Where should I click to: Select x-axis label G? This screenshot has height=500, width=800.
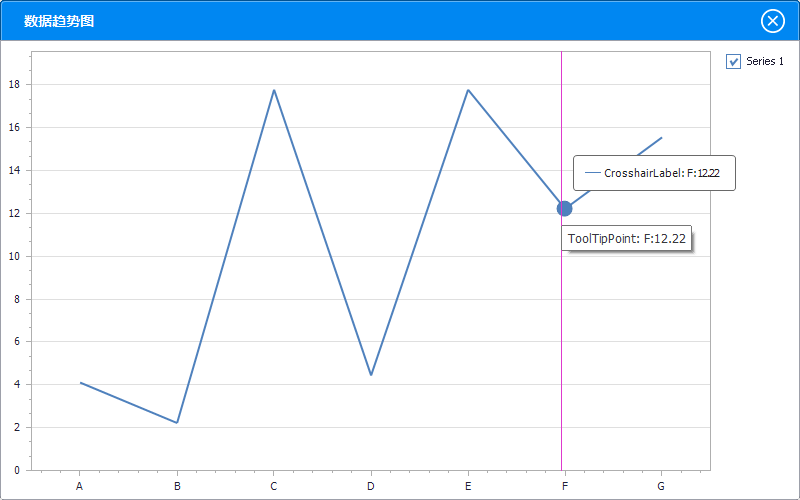pos(661,486)
